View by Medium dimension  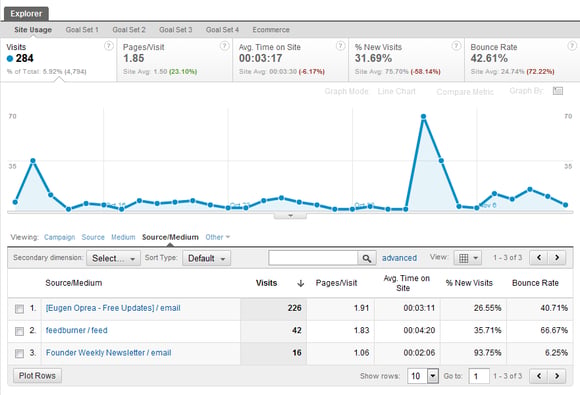click(123, 237)
